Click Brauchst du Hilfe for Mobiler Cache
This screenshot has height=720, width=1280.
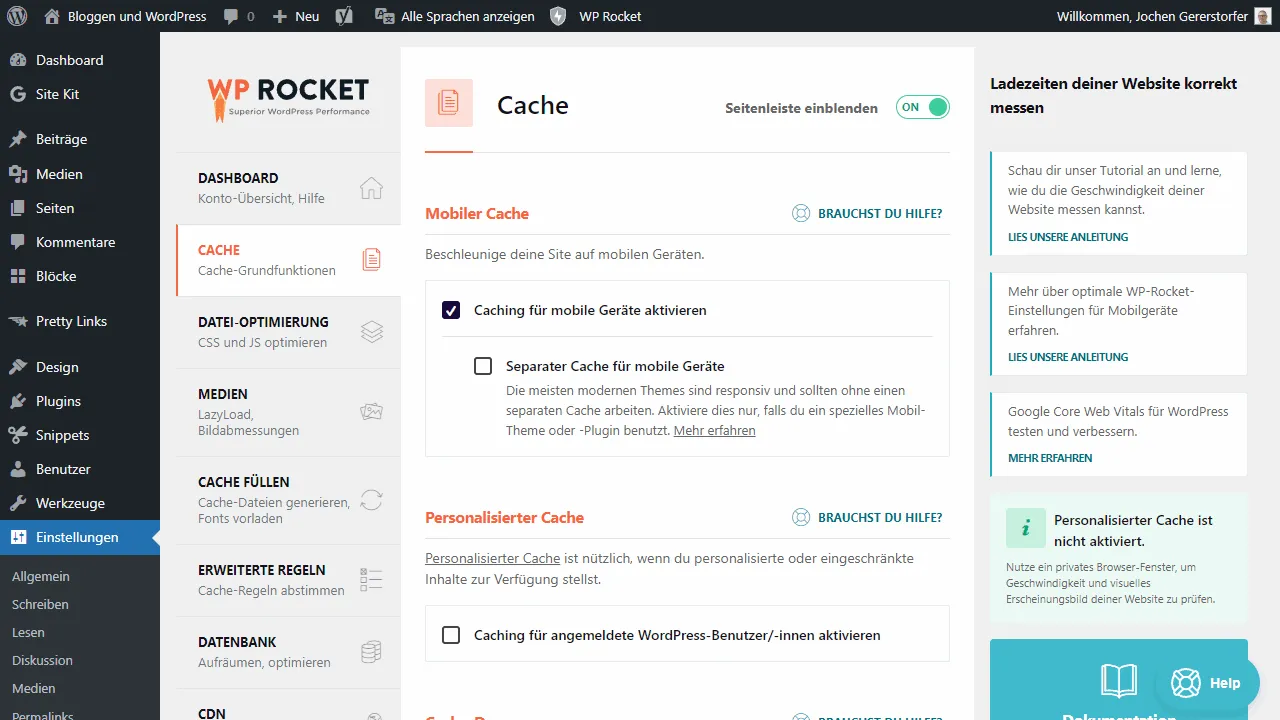tap(880, 213)
